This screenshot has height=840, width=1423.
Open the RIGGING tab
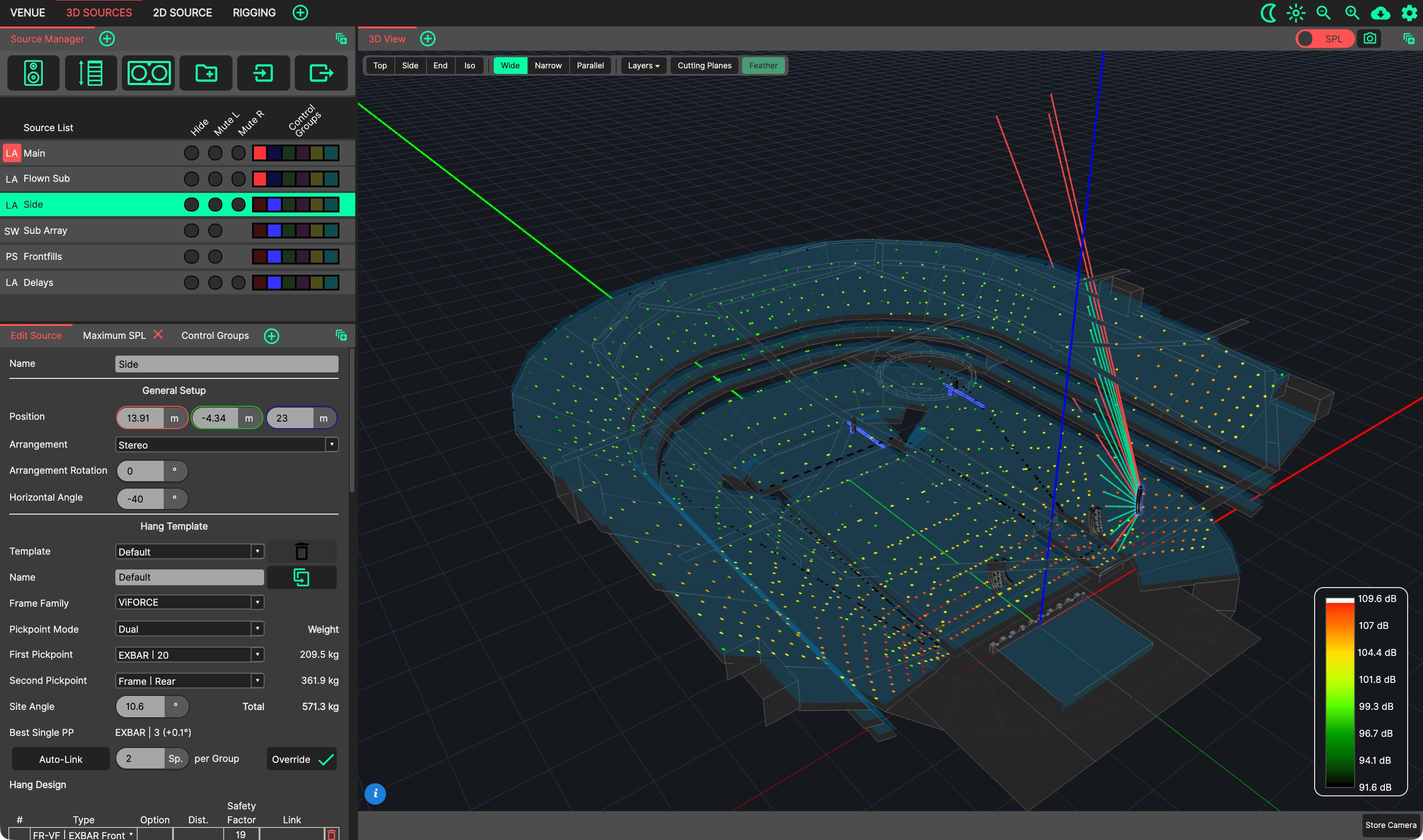254,13
